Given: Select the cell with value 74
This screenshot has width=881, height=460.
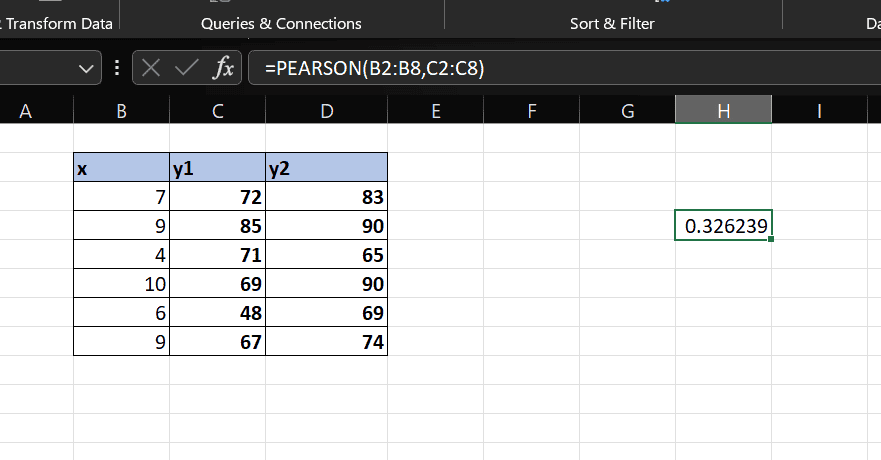Looking at the screenshot, I should [326, 341].
